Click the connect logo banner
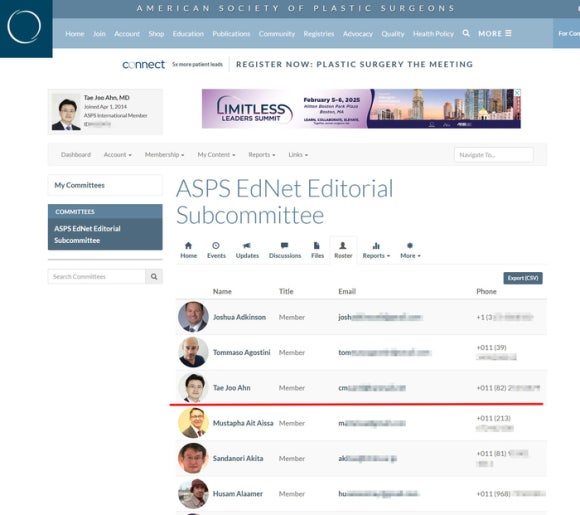The image size is (580, 515). click(x=144, y=64)
